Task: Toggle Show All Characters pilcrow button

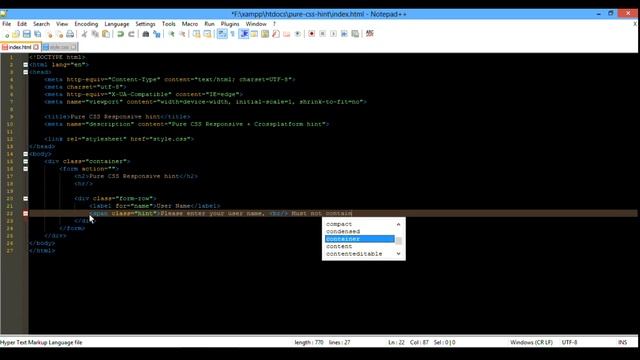Action: click(232, 34)
